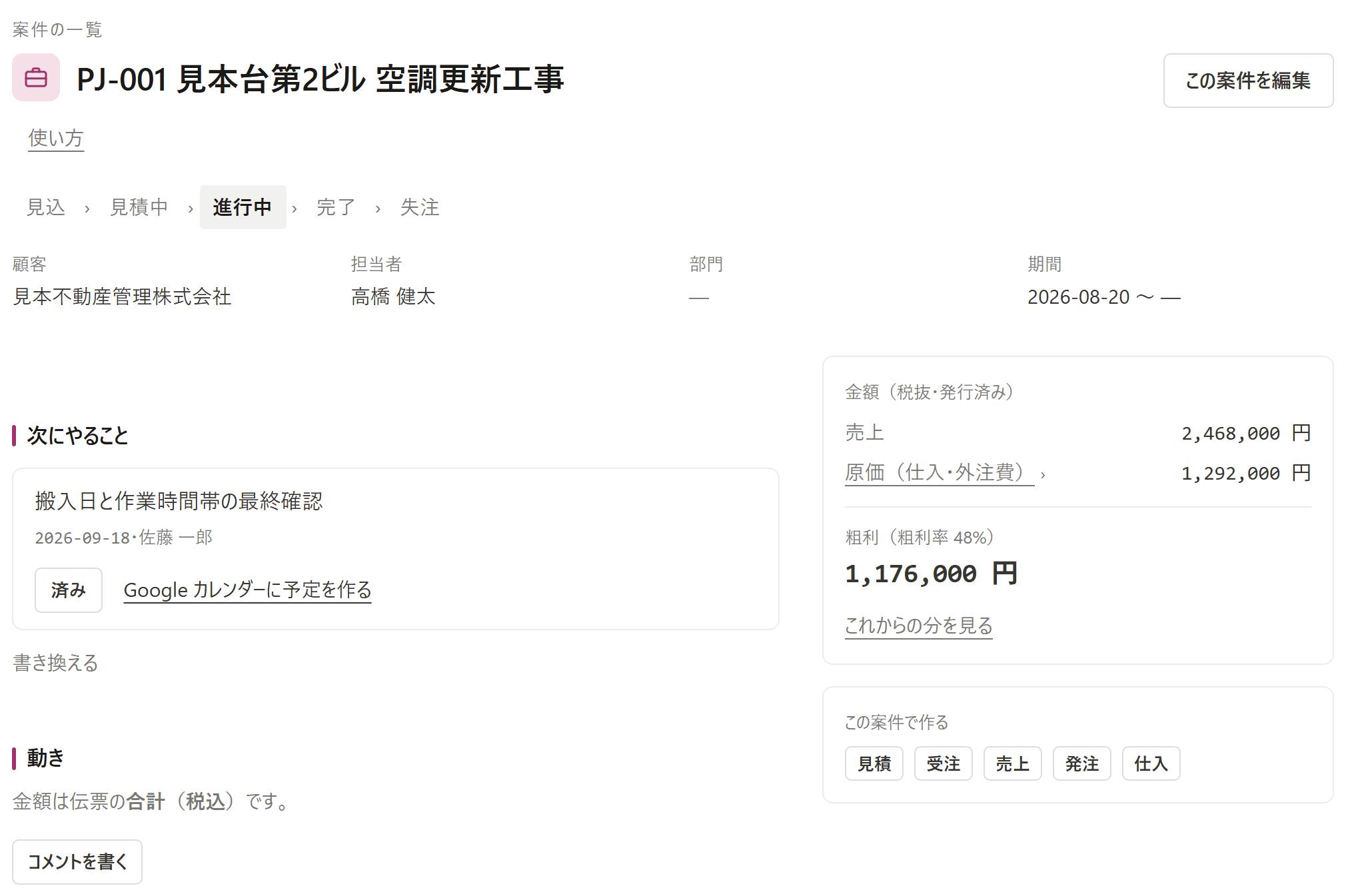The image size is (1346, 896).
Task: Open Google カレンダーに予定を作る link
Action: [247, 590]
